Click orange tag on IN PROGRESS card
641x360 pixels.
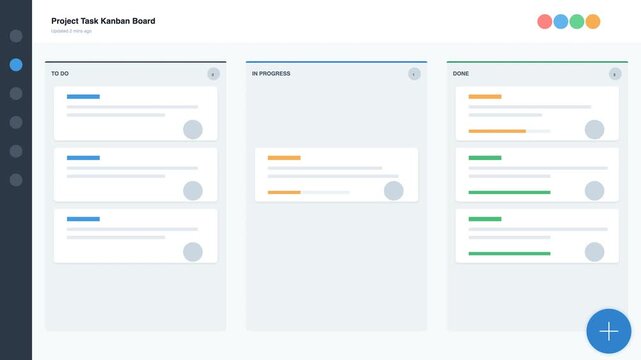point(284,158)
